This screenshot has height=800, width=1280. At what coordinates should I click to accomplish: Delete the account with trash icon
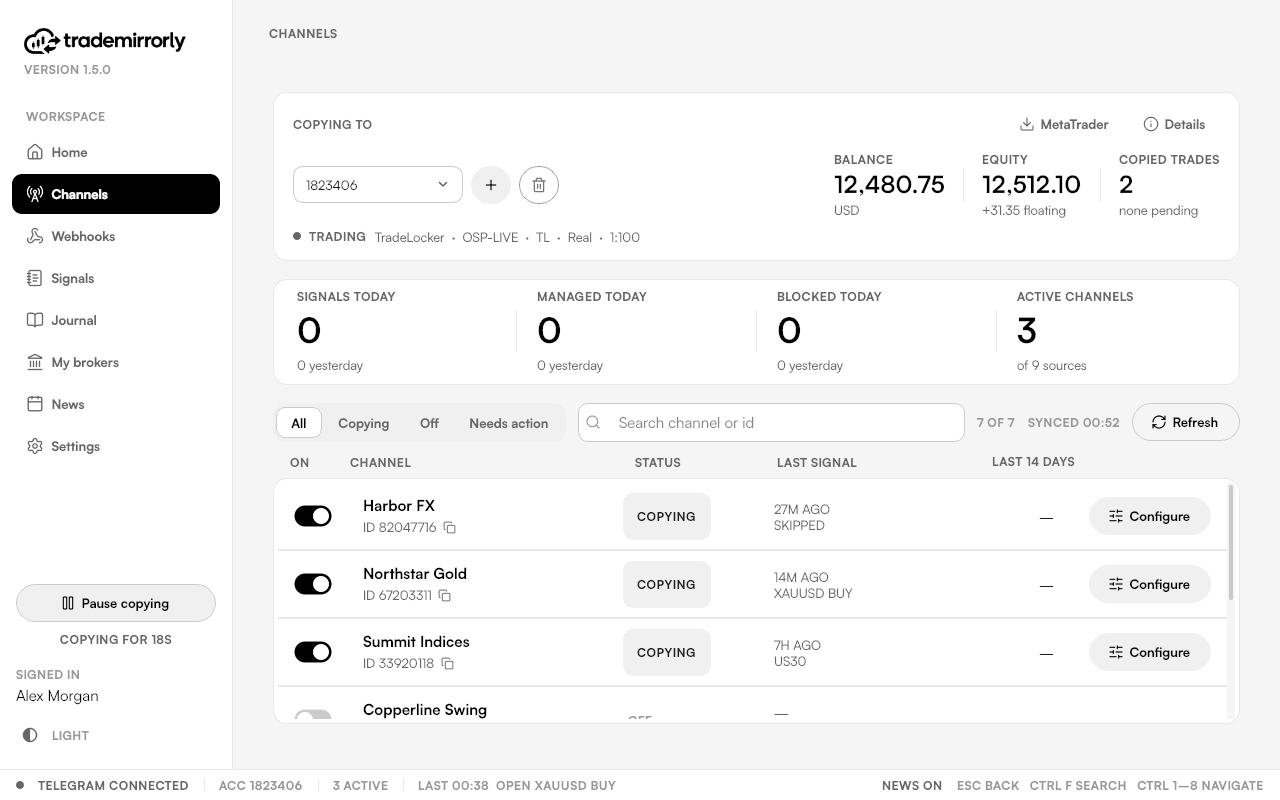coord(539,185)
